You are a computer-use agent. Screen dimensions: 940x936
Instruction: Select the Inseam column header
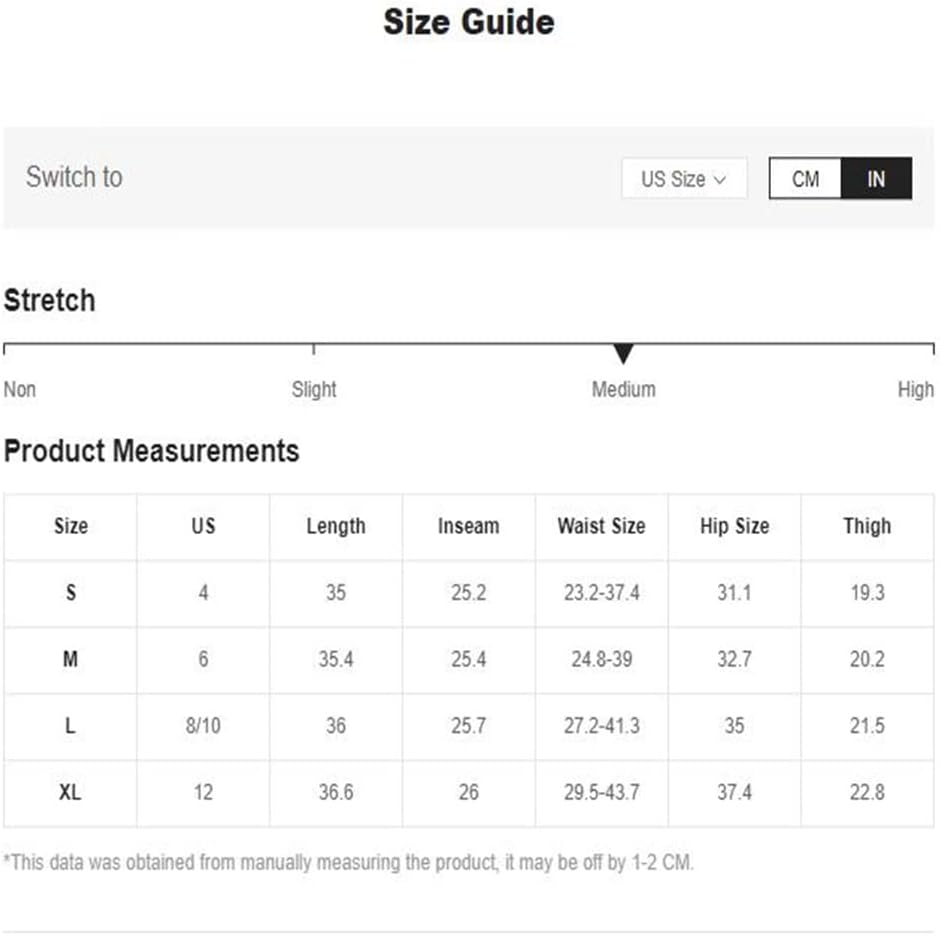pos(468,526)
